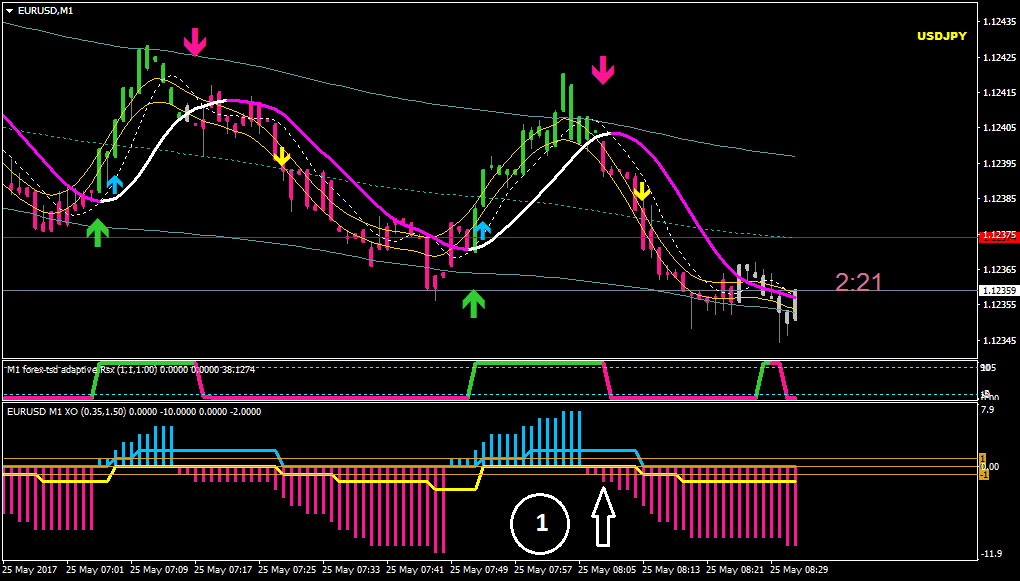Click the pink down arrow near 07:09

click(195, 42)
